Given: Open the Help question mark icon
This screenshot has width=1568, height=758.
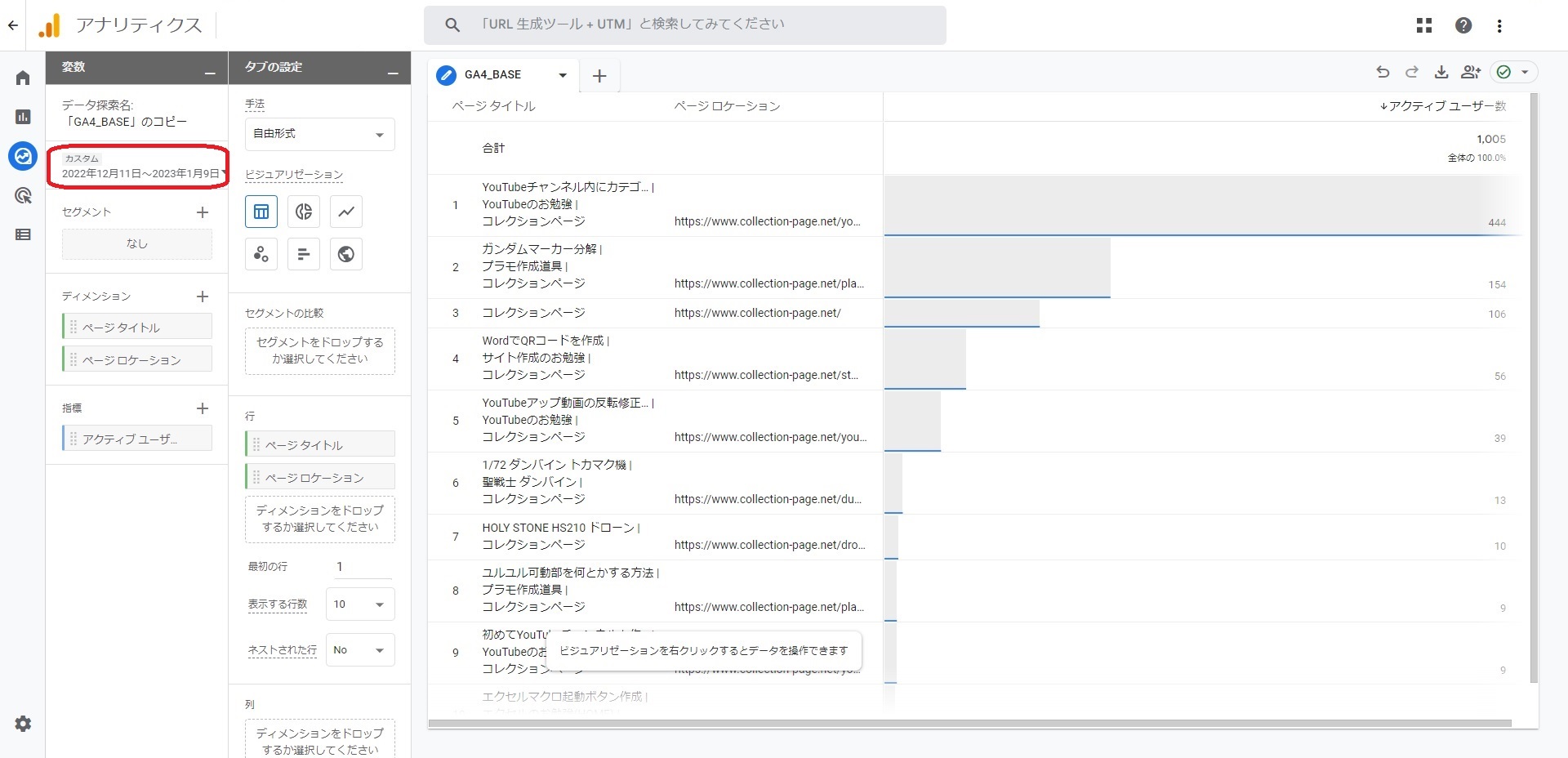Looking at the screenshot, I should tap(1463, 25).
